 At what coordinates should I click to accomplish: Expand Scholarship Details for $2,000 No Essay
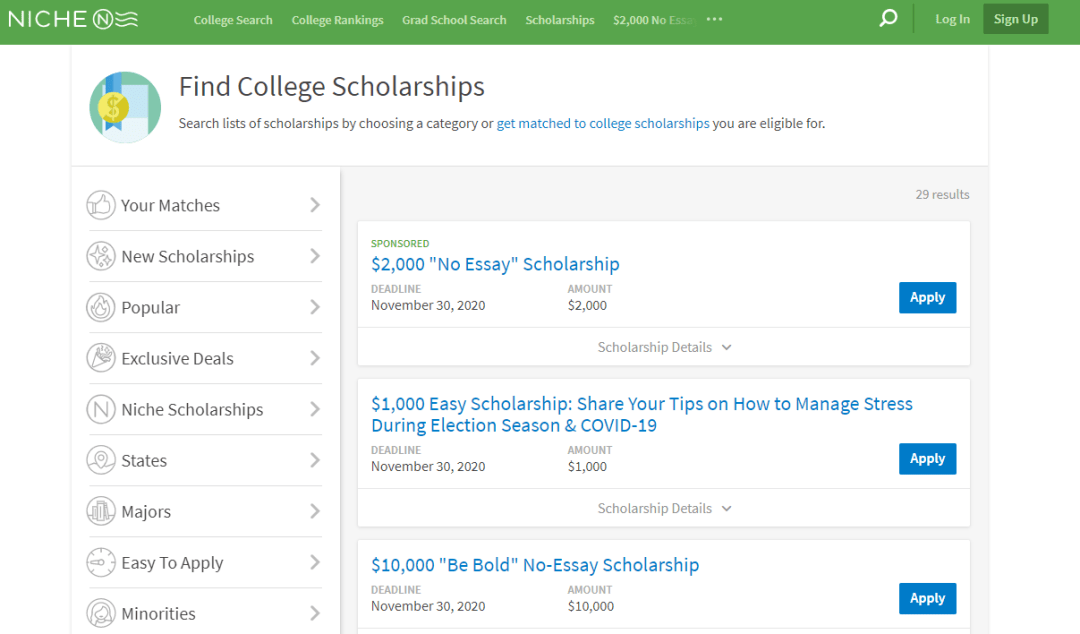pyautogui.click(x=664, y=347)
